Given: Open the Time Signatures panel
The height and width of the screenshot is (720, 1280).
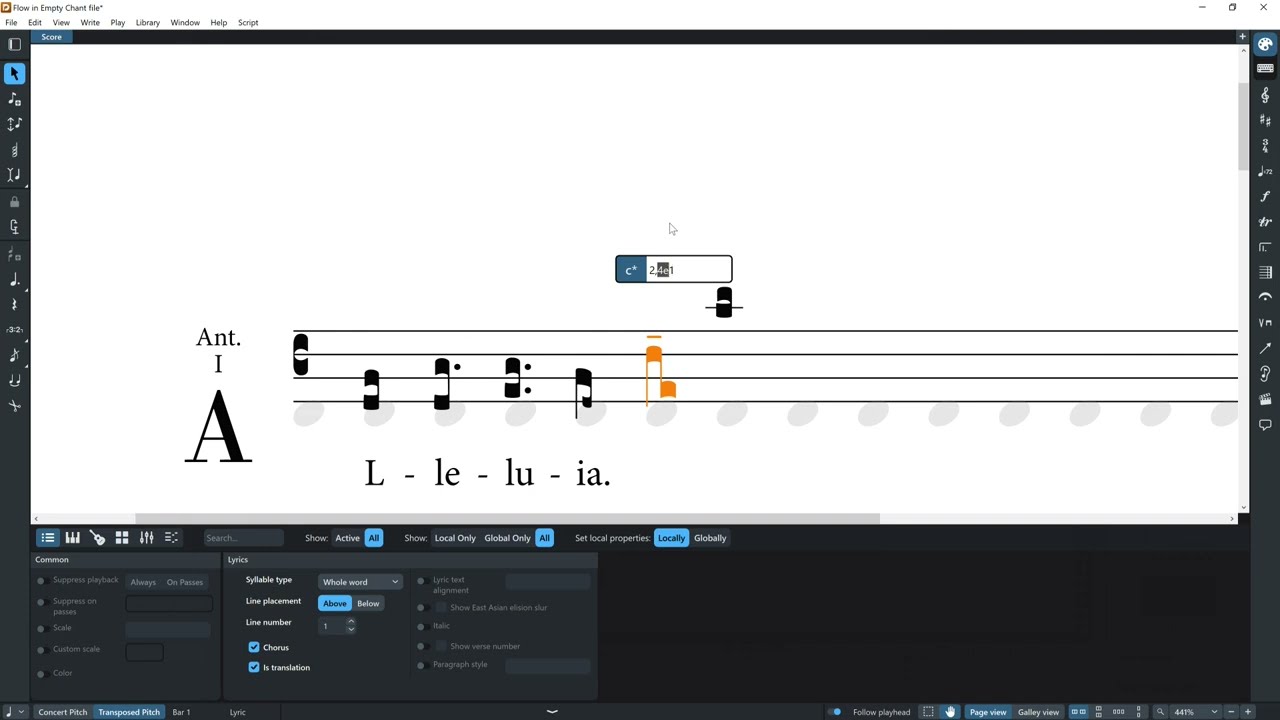Looking at the screenshot, I should [1265, 146].
